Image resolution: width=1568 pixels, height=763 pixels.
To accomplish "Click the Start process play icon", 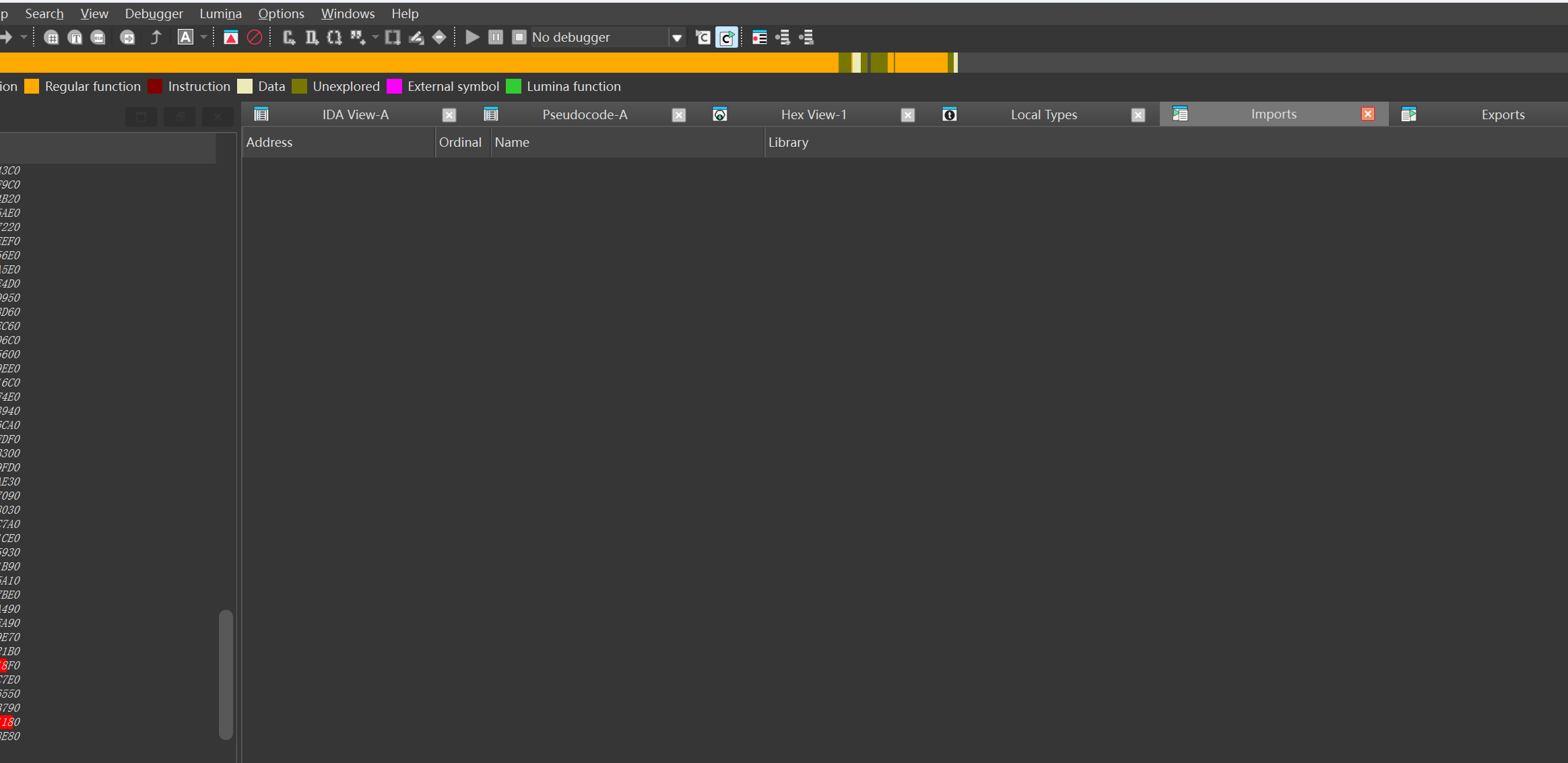I will pyautogui.click(x=472, y=37).
